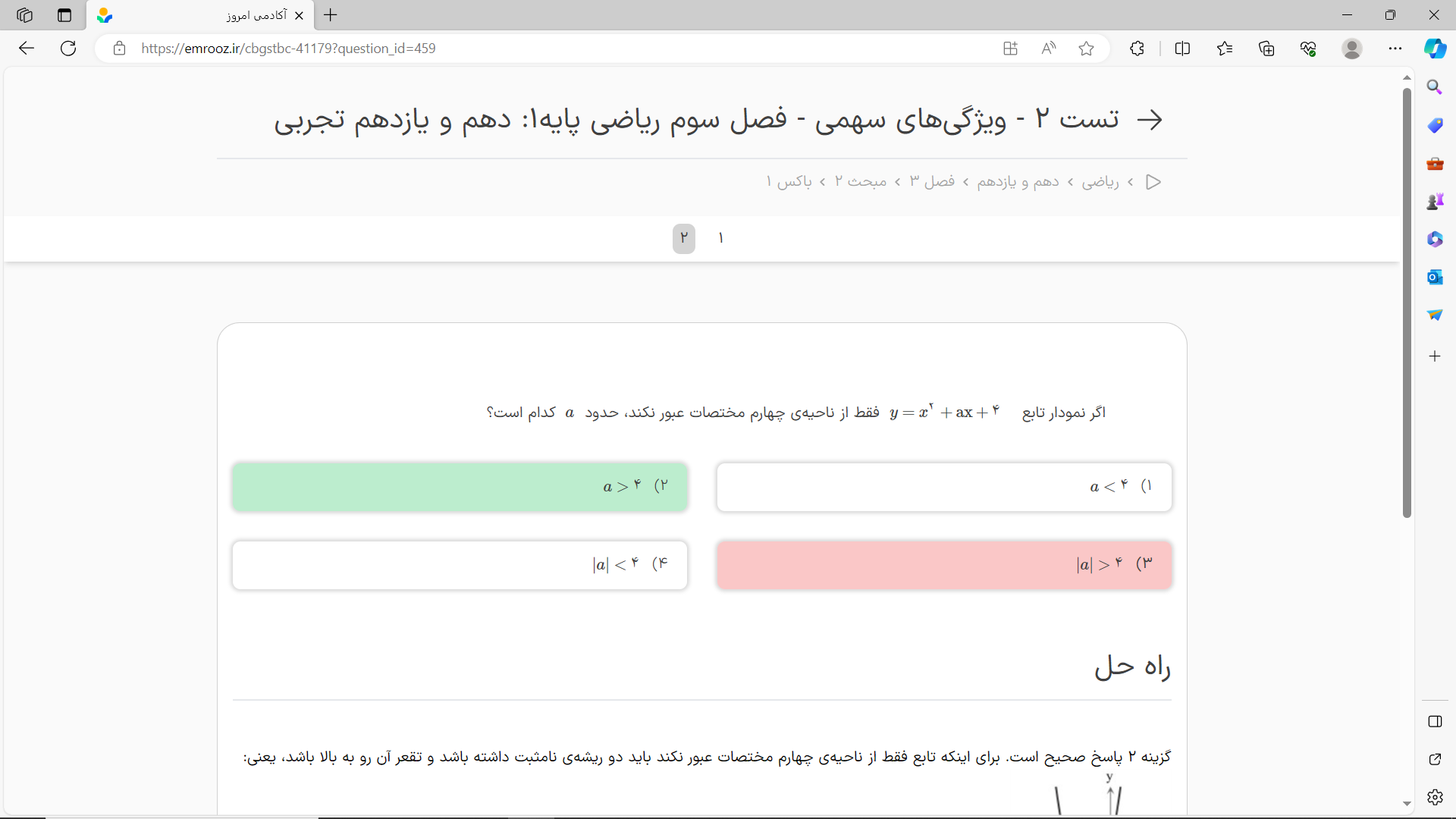Open Copilot icon in top corner
Screen dimensions: 1456x819
click(1435, 49)
